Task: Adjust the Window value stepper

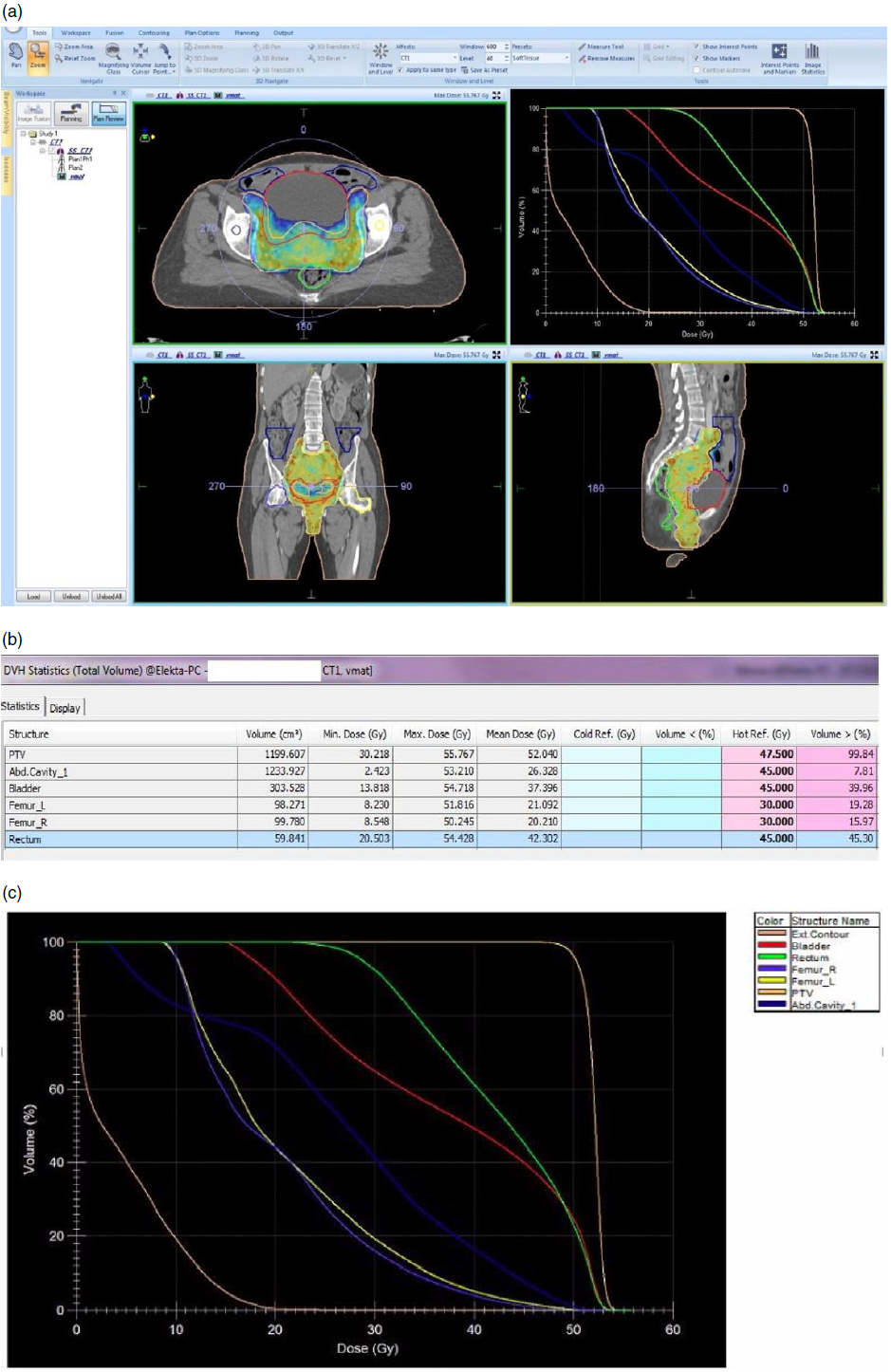Action: 506,46
